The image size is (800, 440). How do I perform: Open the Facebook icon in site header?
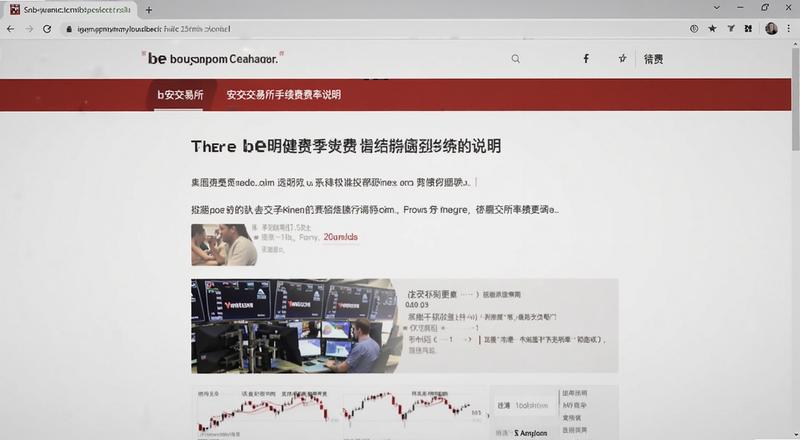pyautogui.click(x=586, y=59)
